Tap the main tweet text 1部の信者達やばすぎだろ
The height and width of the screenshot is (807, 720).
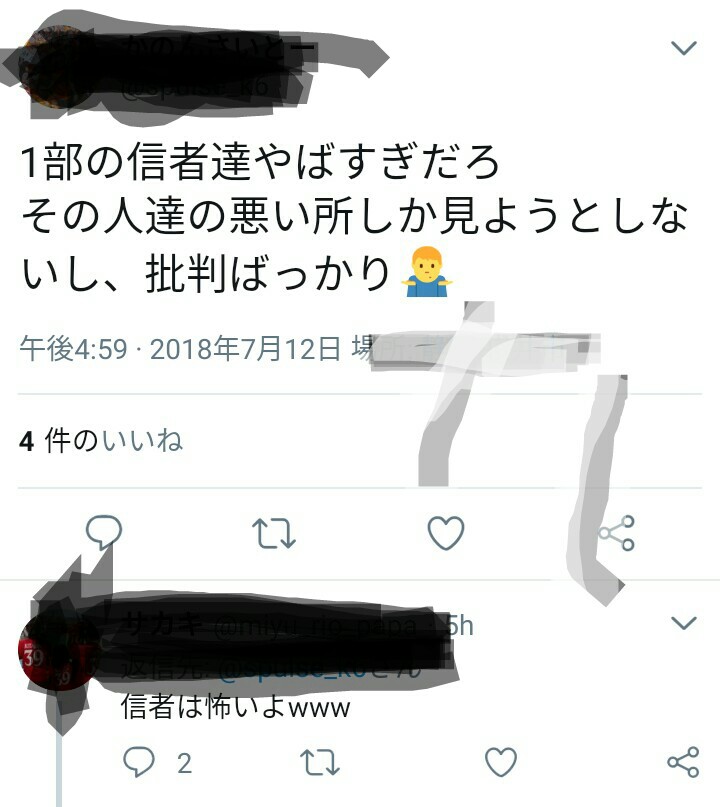coord(260,161)
